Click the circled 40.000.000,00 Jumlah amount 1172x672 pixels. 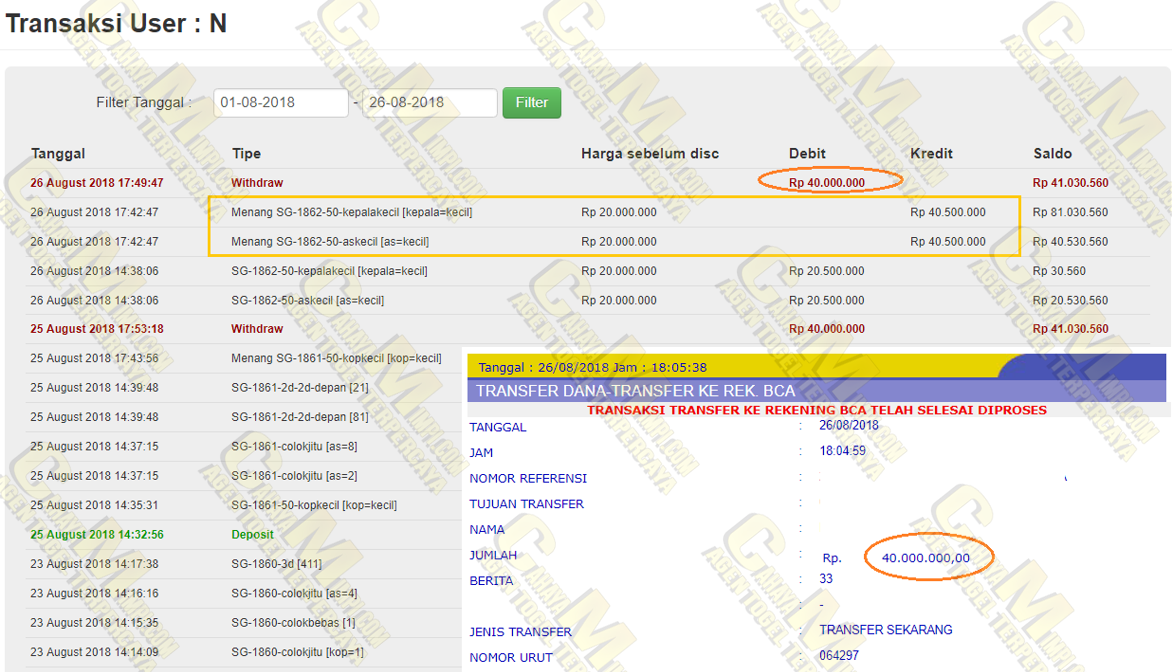click(x=925, y=558)
